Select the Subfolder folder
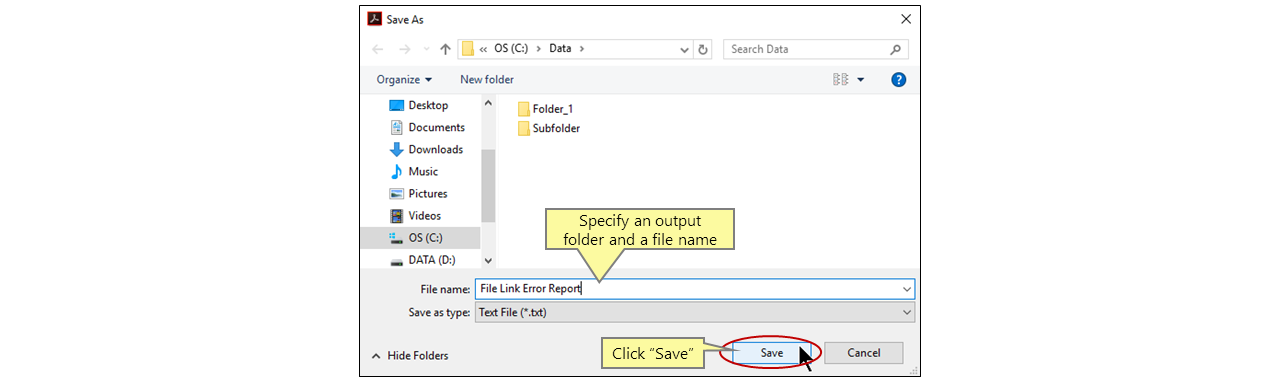The height and width of the screenshot is (382, 1280). [548, 128]
